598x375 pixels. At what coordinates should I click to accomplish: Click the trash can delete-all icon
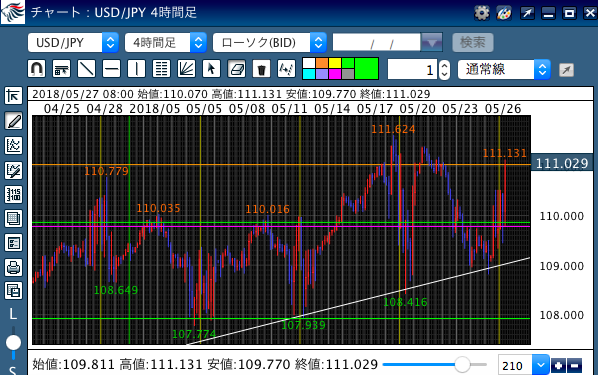pos(261,69)
